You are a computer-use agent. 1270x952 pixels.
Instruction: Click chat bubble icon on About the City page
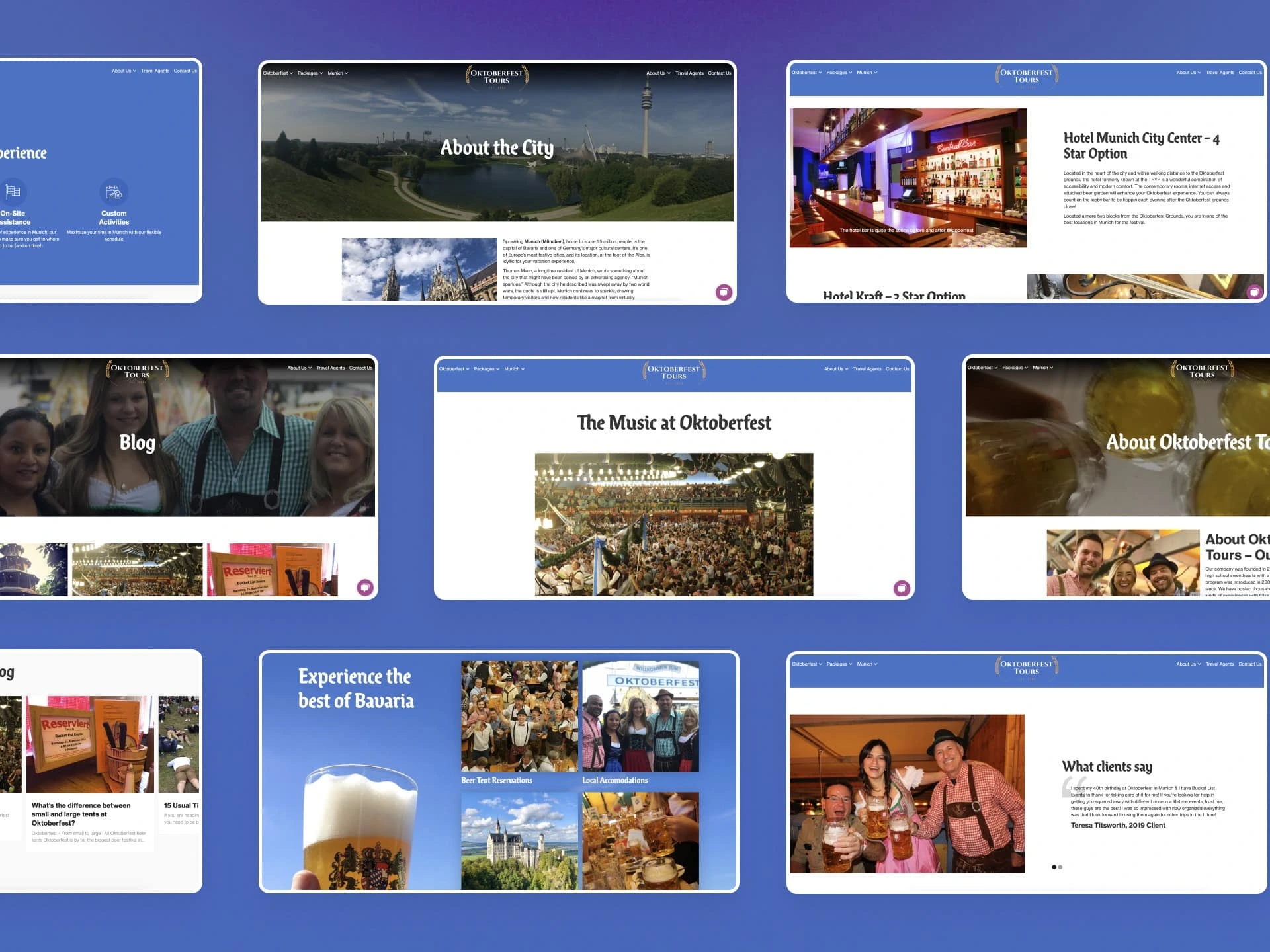point(724,292)
